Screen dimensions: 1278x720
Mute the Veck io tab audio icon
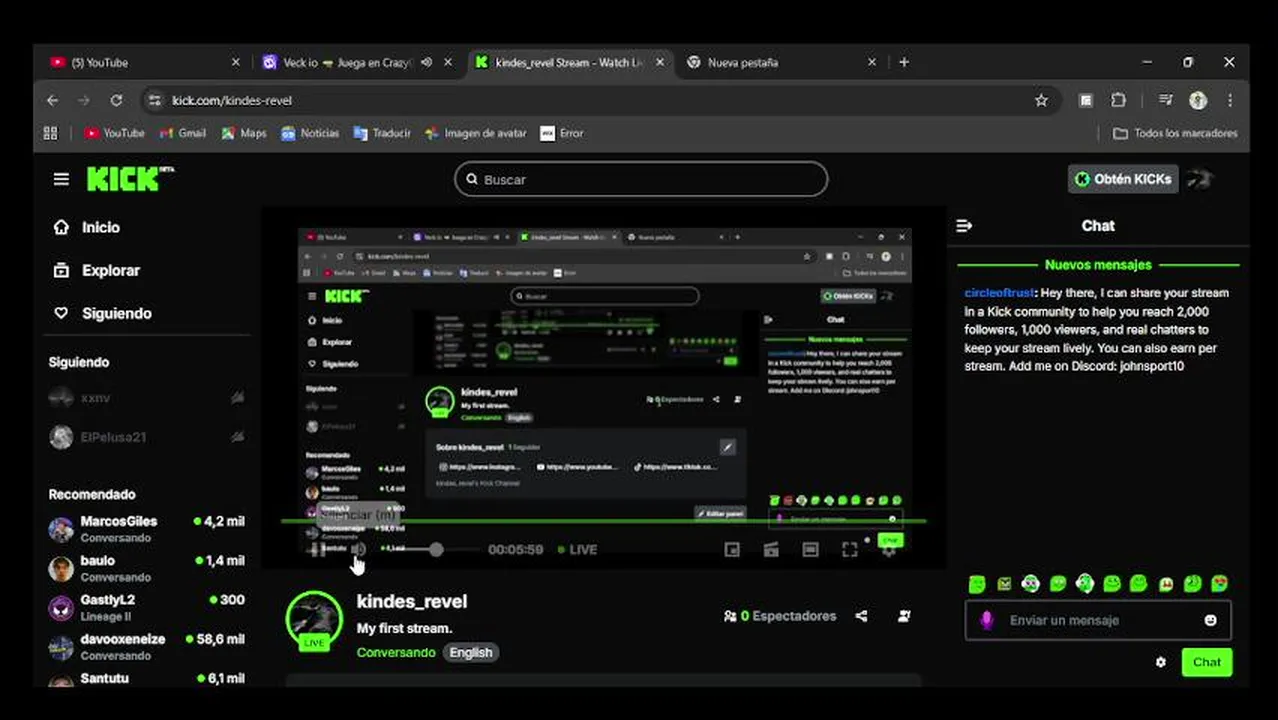[x=426, y=62]
